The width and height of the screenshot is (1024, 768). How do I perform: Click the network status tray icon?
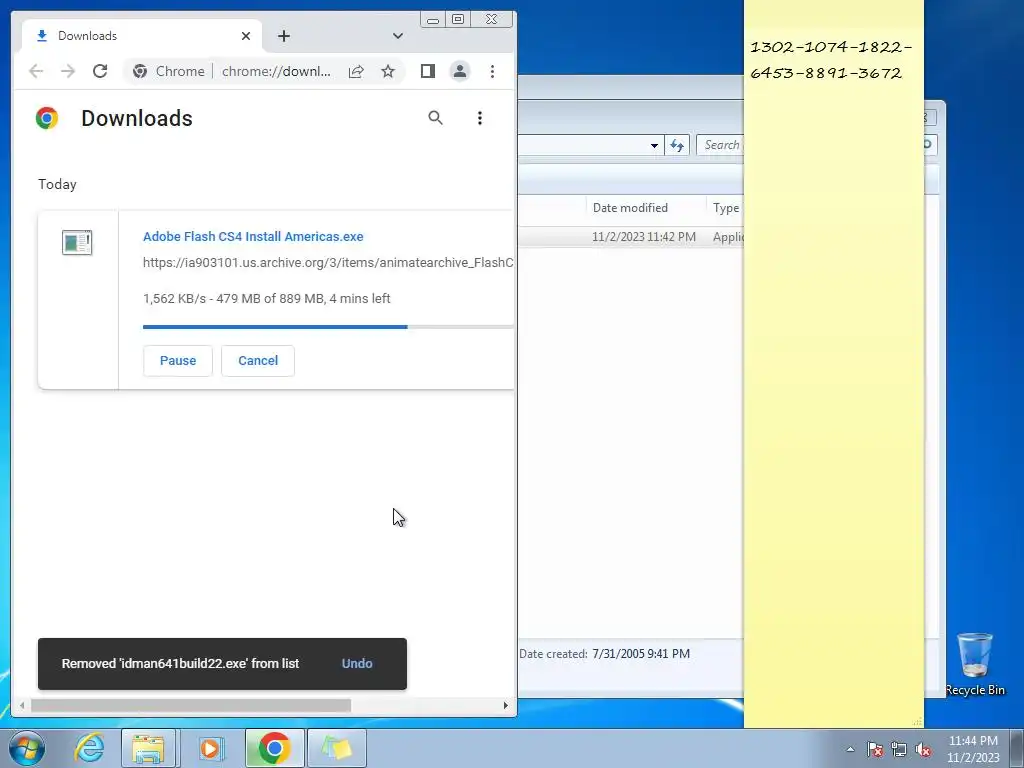[899, 749]
